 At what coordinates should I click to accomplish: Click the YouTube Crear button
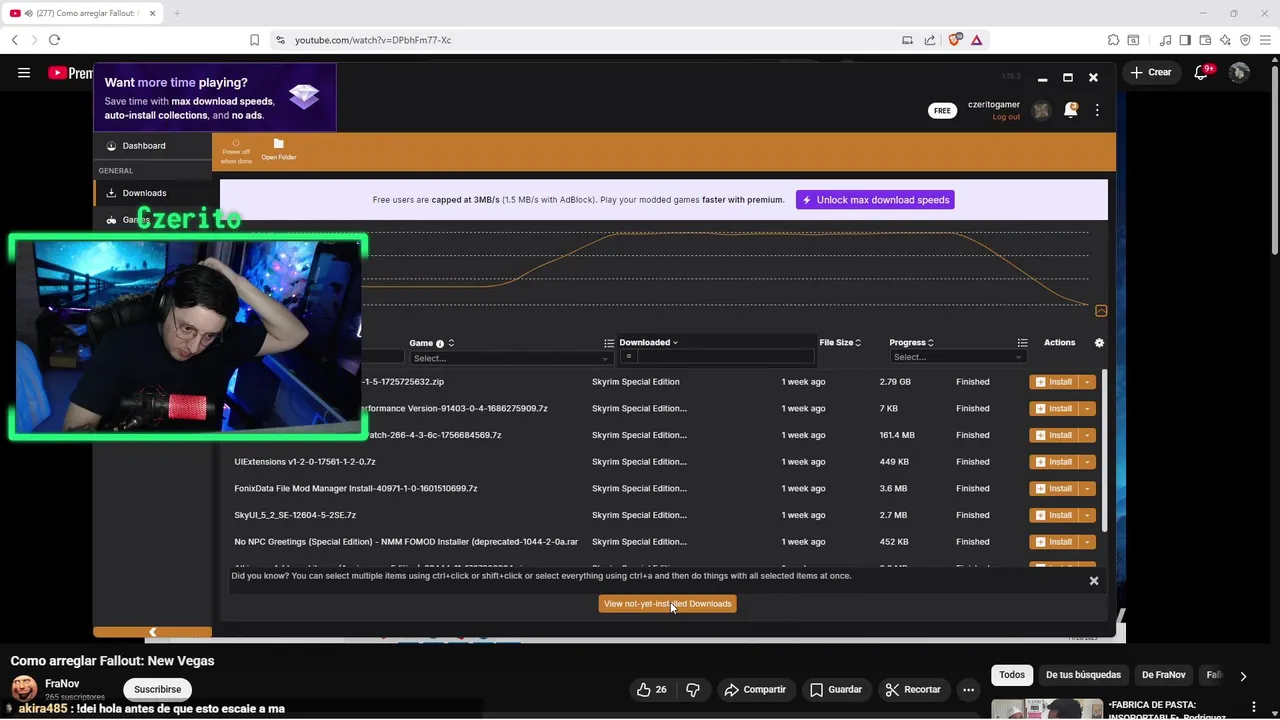click(1151, 72)
